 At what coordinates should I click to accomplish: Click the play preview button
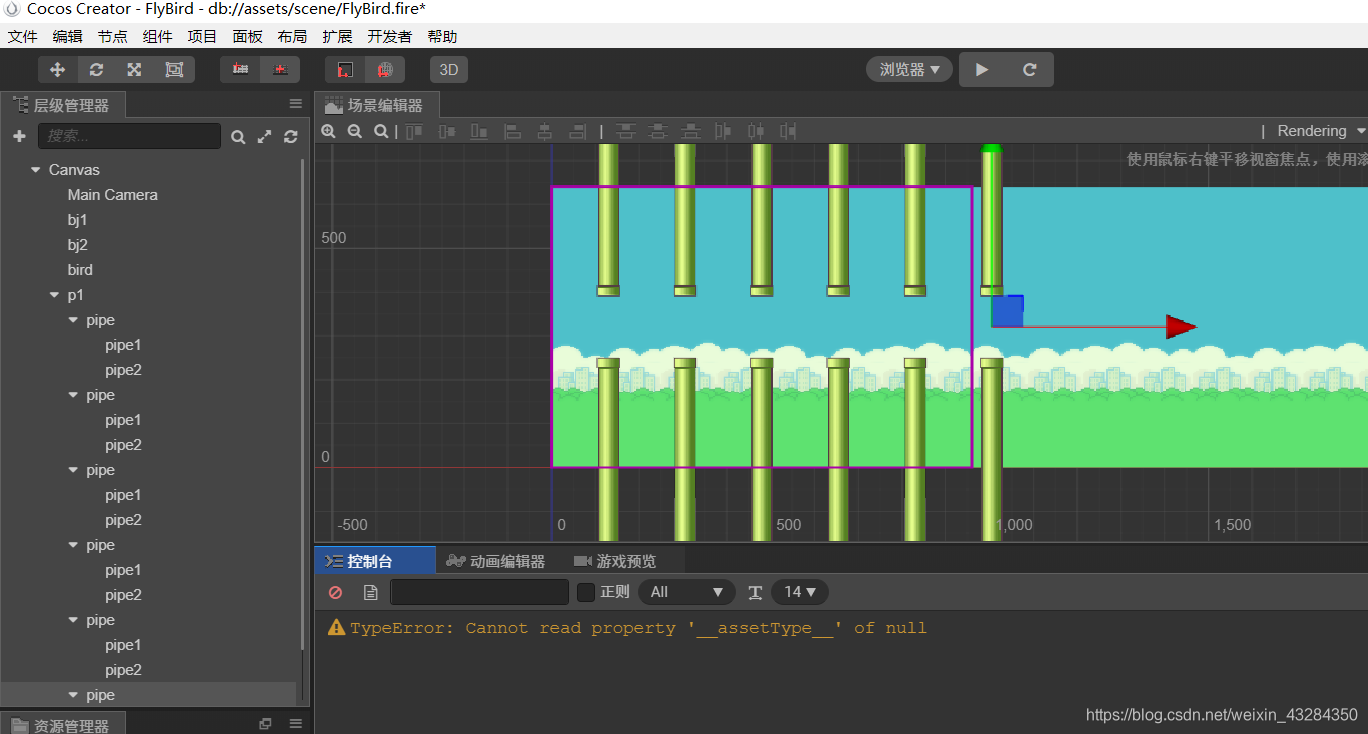982,70
